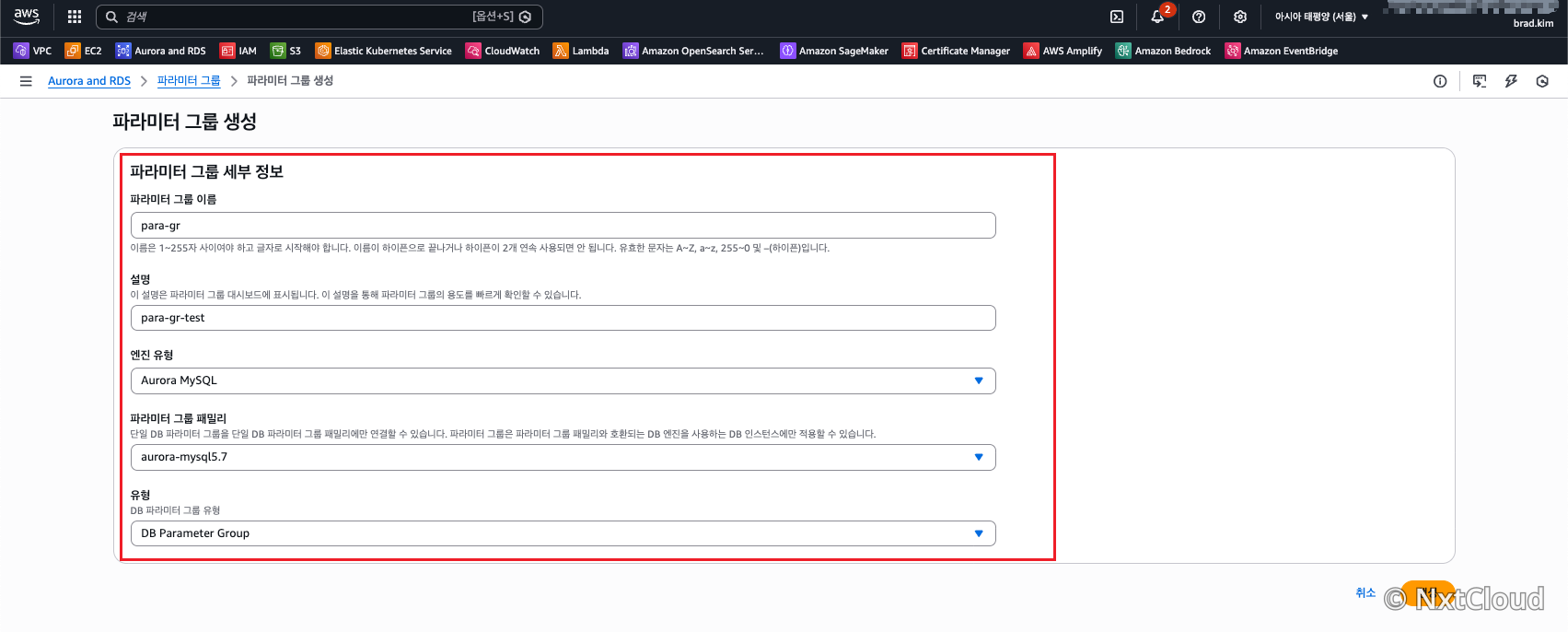Open the info panel icon
The height and width of the screenshot is (632, 1568).
pos(1440,81)
